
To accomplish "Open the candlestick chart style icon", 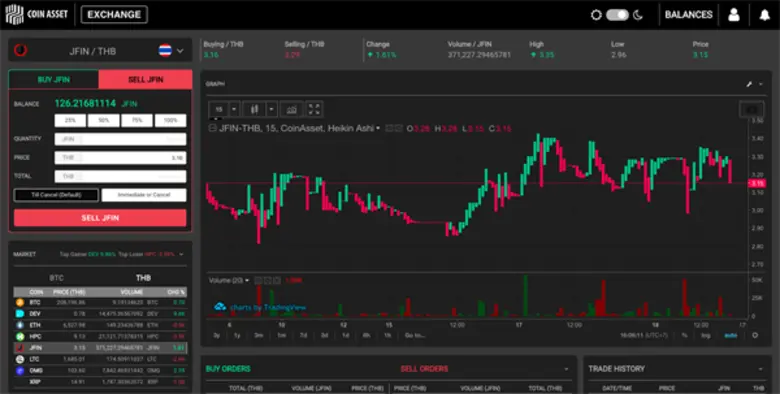I will click(x=255, y=109).
